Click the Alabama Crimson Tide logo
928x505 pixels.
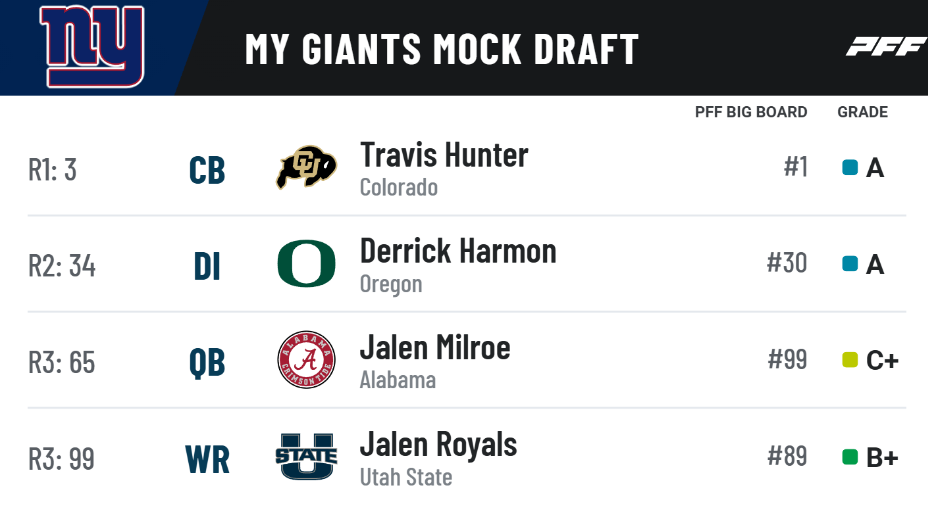click(x=306, y=360)
